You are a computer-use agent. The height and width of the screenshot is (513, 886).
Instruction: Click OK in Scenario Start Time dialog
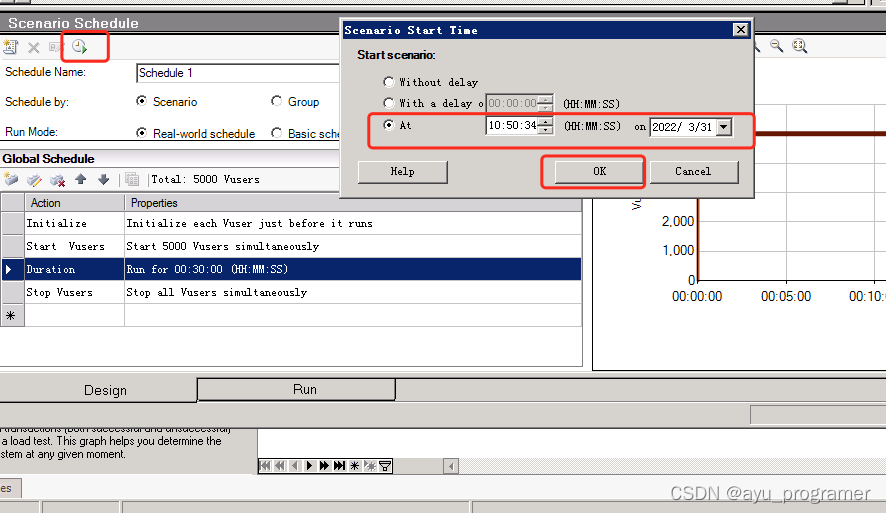[599, 172]
